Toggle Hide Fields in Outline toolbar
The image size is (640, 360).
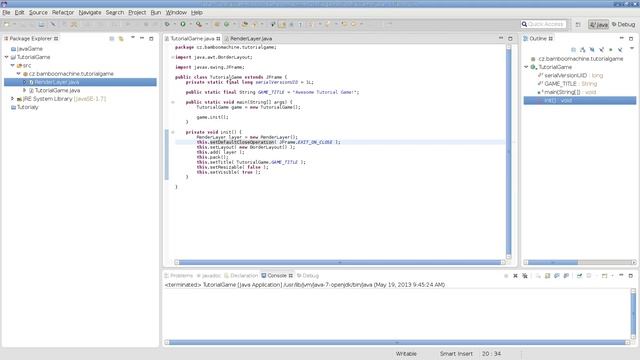(x=592, y=49)
